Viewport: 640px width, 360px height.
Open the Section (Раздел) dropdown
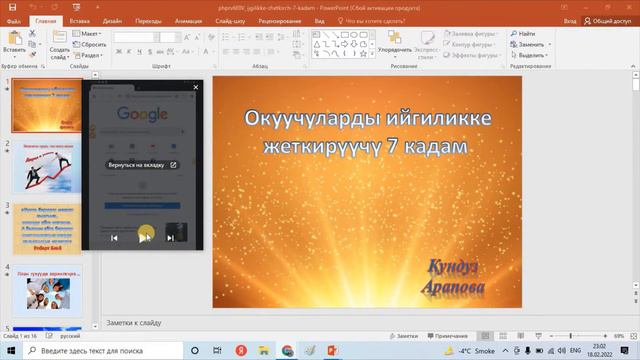coord(88,55)
